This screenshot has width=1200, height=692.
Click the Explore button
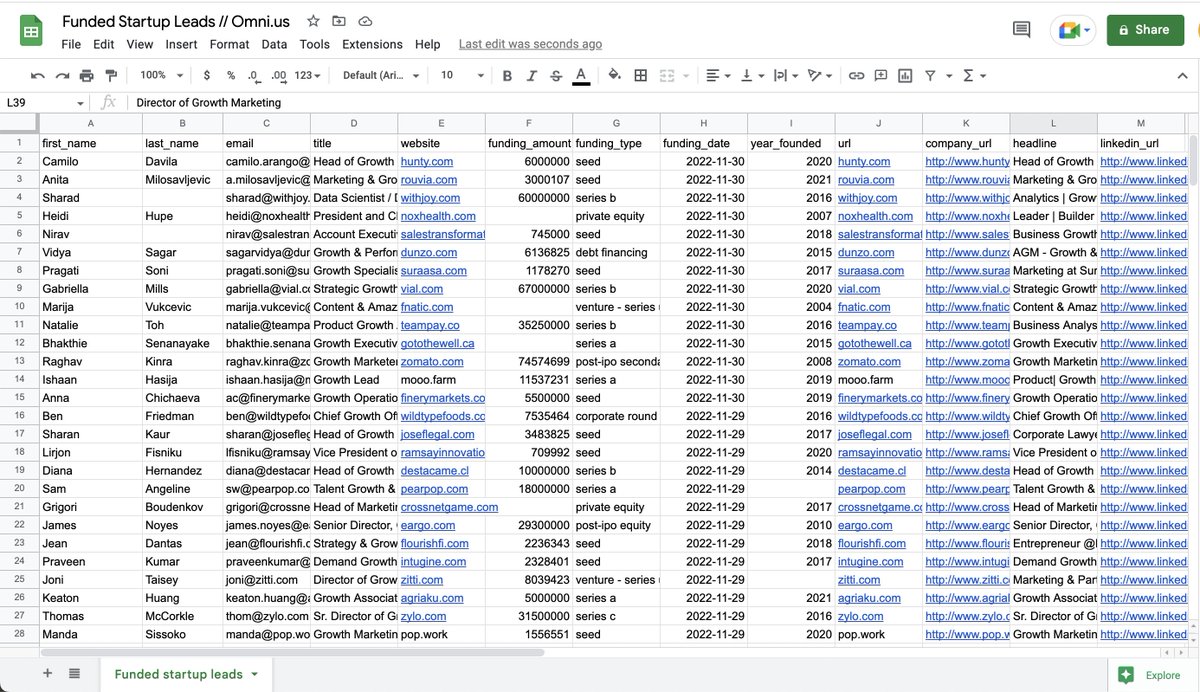pos(1151,675)
